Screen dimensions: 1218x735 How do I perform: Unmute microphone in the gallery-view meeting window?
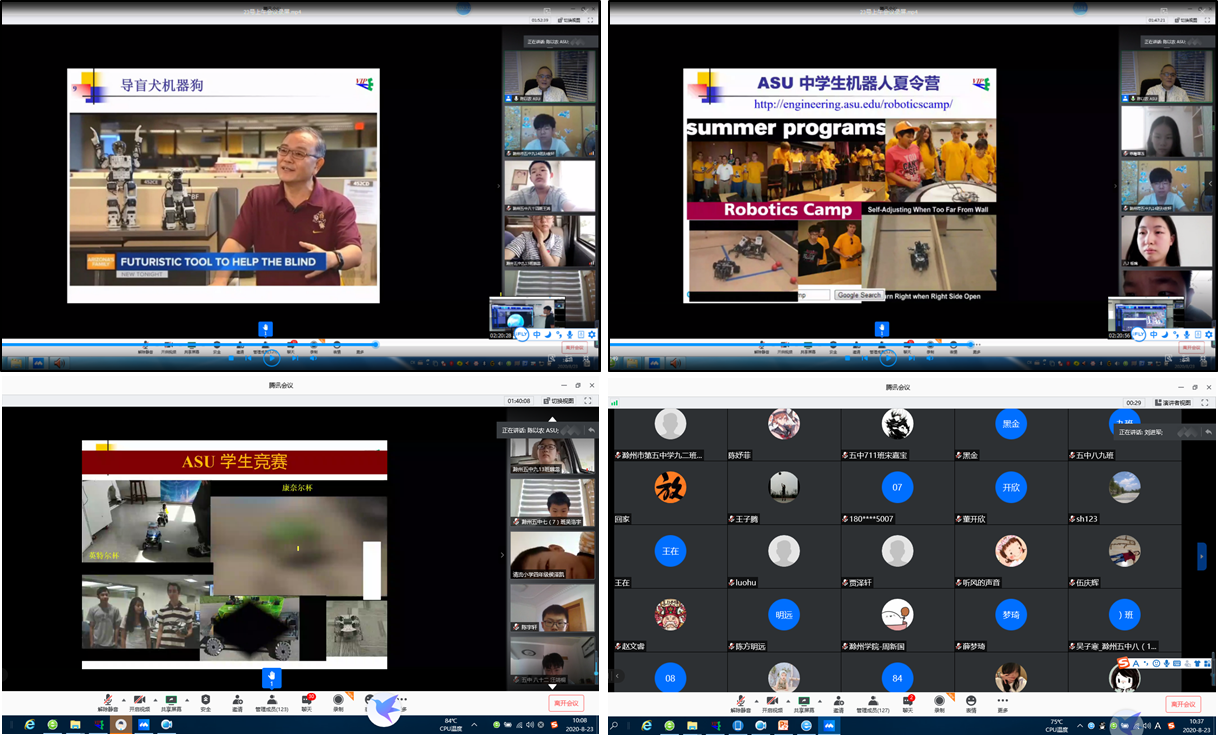click(740, 703)
